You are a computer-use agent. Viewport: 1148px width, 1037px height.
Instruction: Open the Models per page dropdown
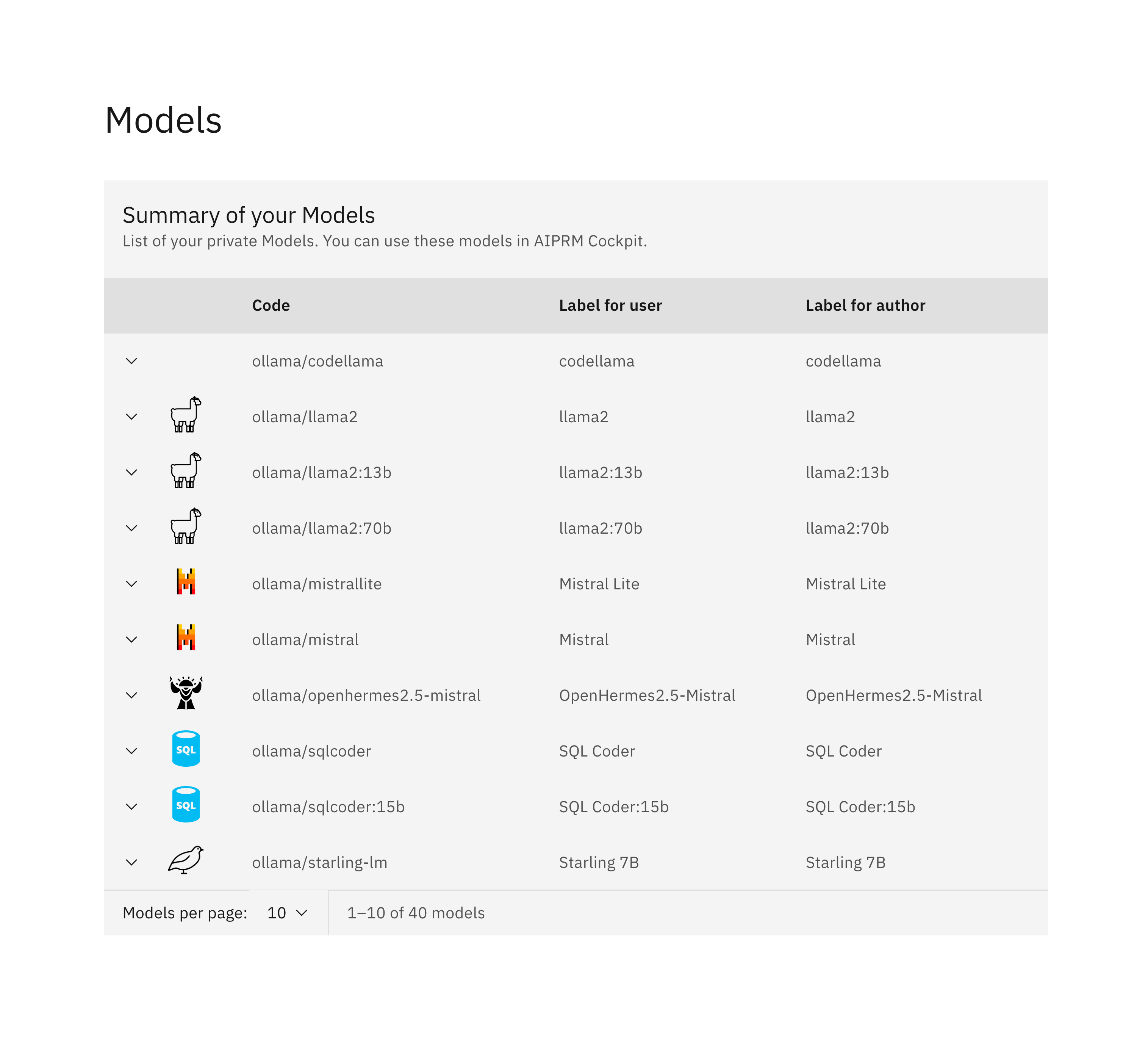(288, 913)
